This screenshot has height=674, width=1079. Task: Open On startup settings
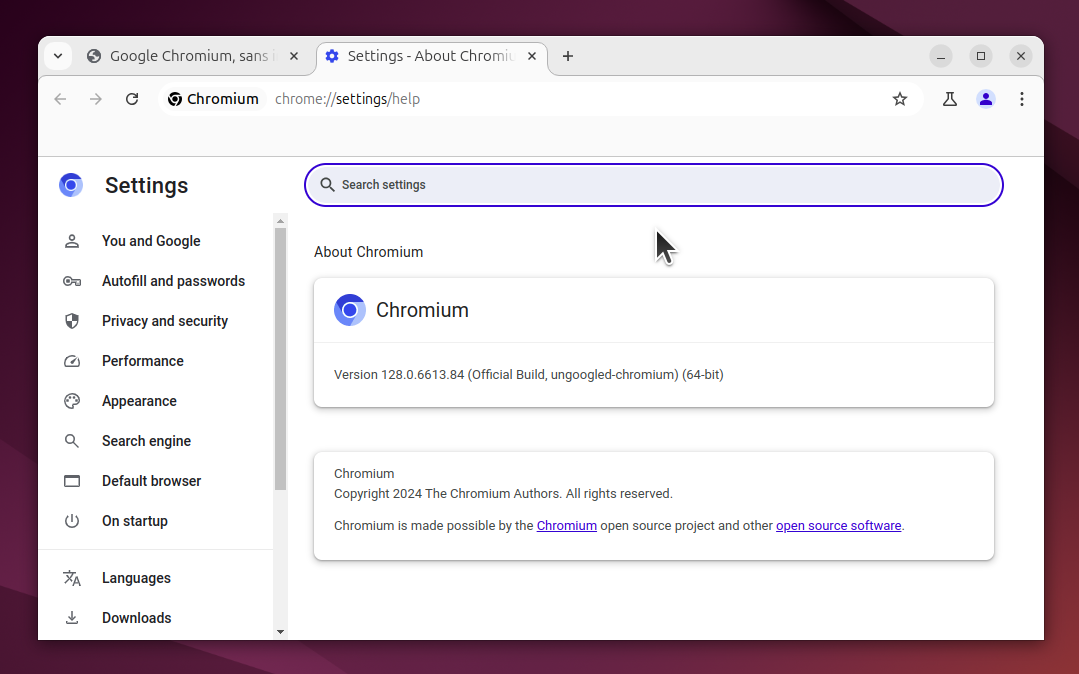click(x=134, y=520)
